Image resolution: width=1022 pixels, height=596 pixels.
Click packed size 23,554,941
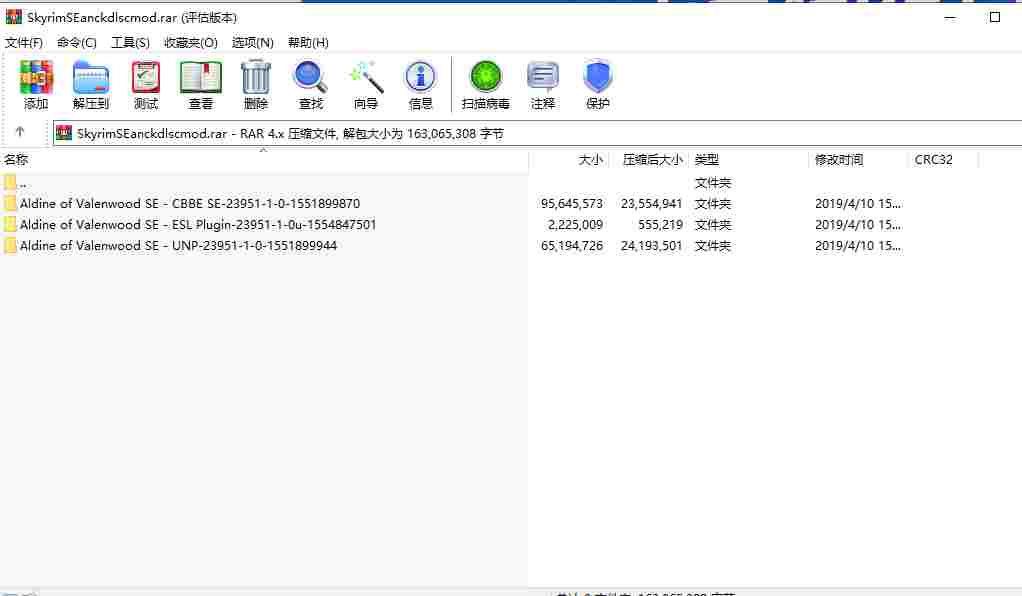click(x=652, y=203)
